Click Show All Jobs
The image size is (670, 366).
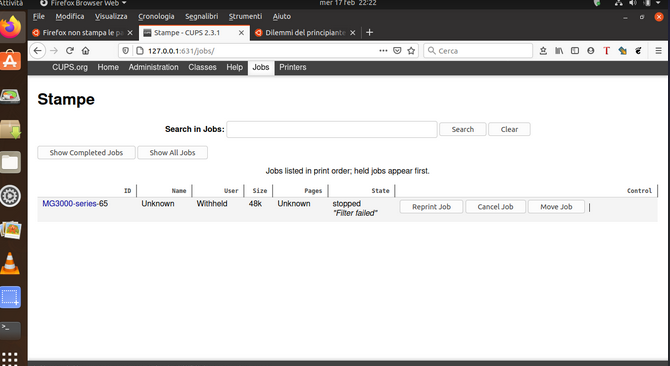pos(172,152)
